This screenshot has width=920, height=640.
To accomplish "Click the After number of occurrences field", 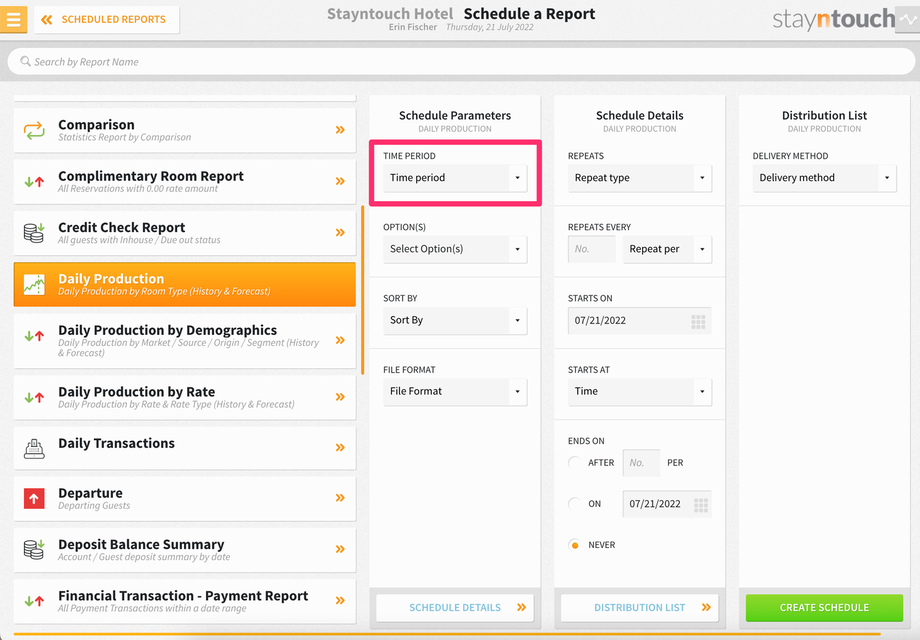I will tap(641, 463).
